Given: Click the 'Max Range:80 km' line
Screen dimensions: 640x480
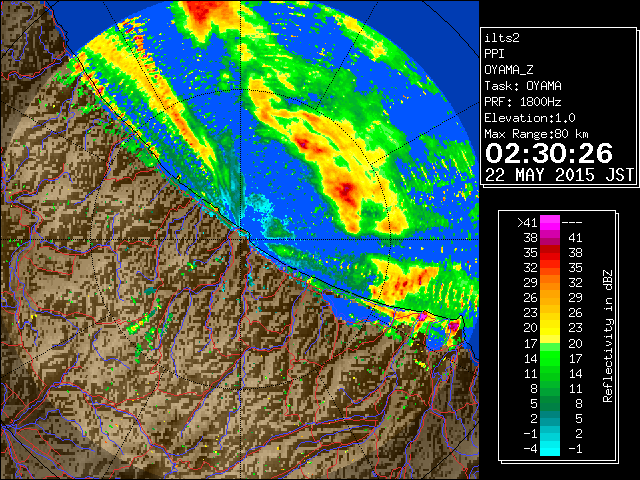Looking at the screenshot, I should pyautogui.click(x=537, y=134).
